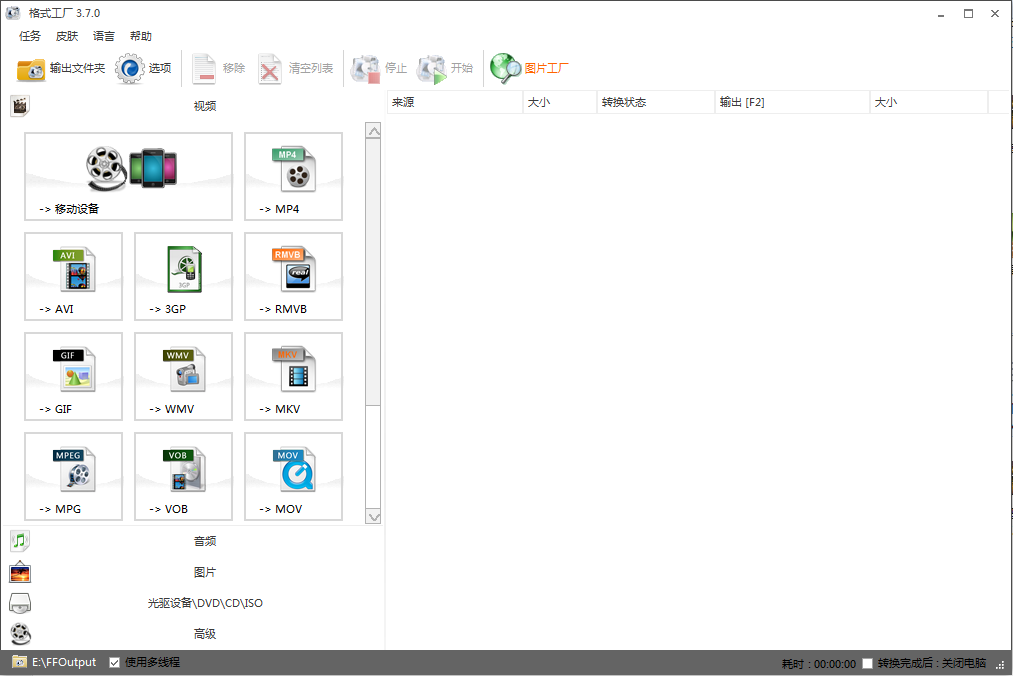Toggle the 使用多线程 multithreading checkbox

coord(113,662)
